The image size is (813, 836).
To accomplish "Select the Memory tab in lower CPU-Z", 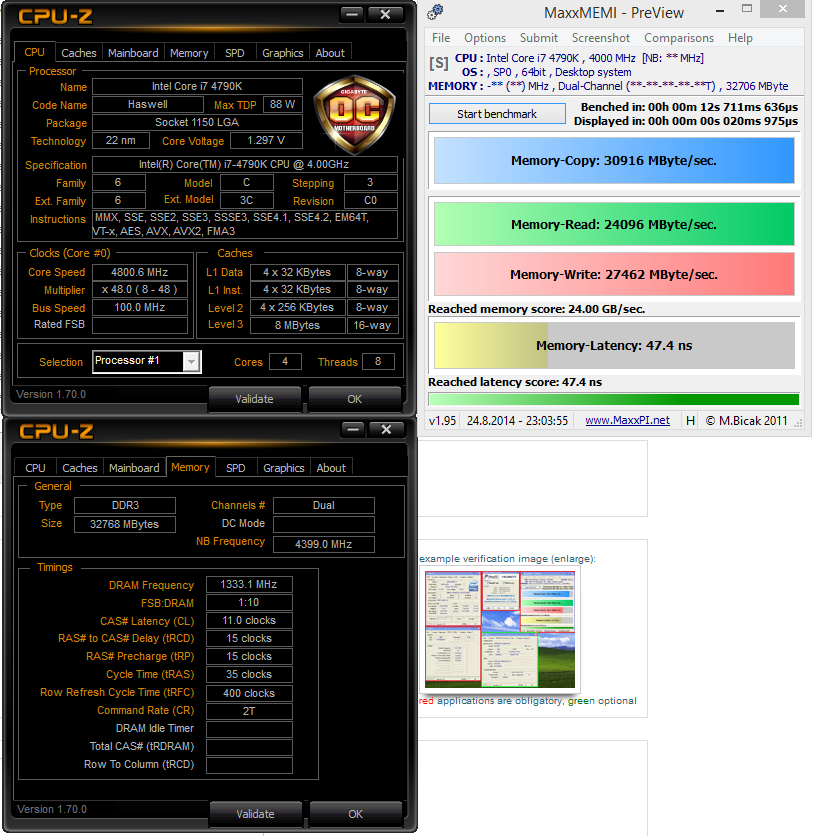I will pyautogui.click(x=190, y=467).
